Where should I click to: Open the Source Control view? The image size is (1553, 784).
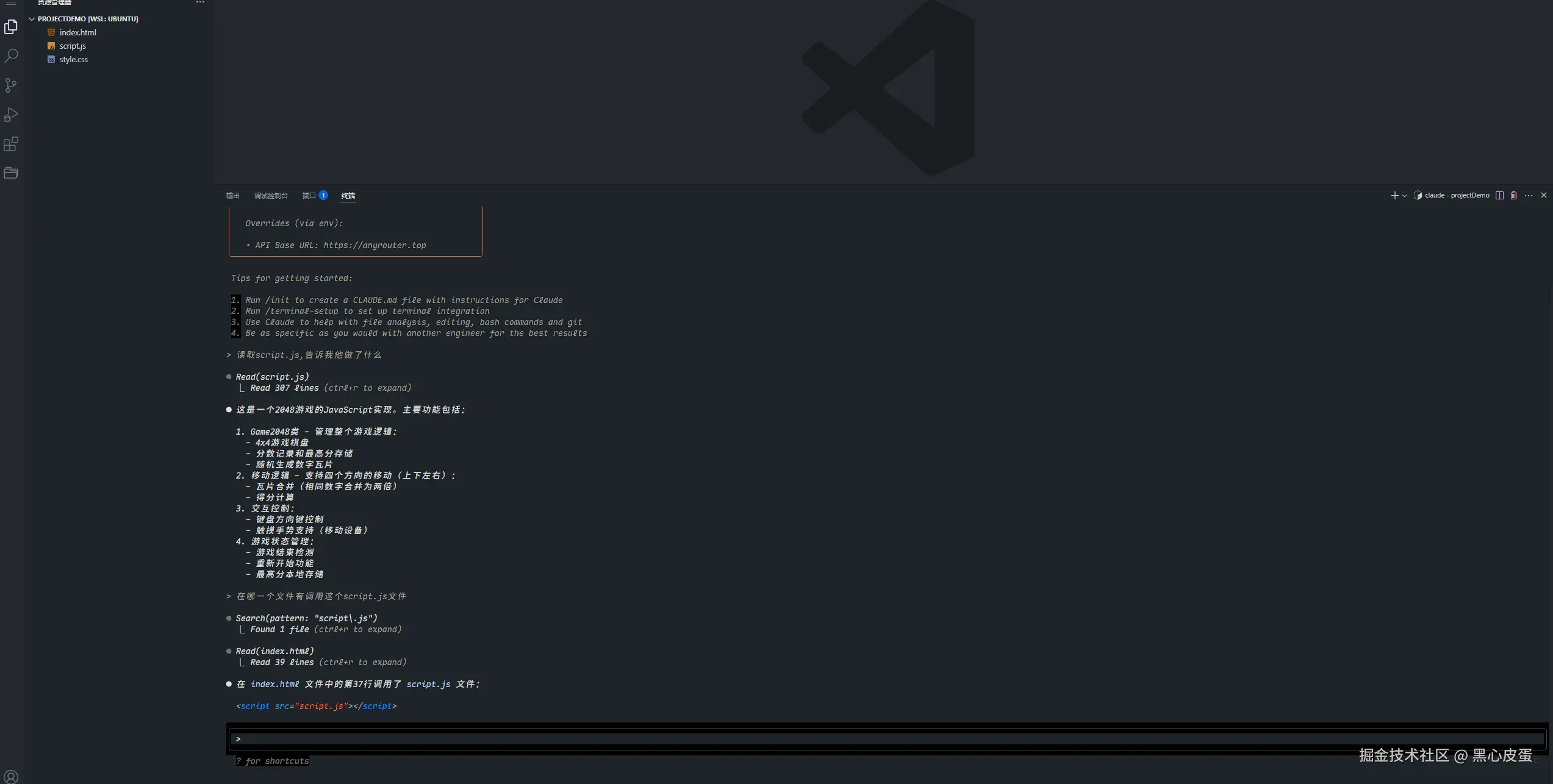tap(11, 85)
